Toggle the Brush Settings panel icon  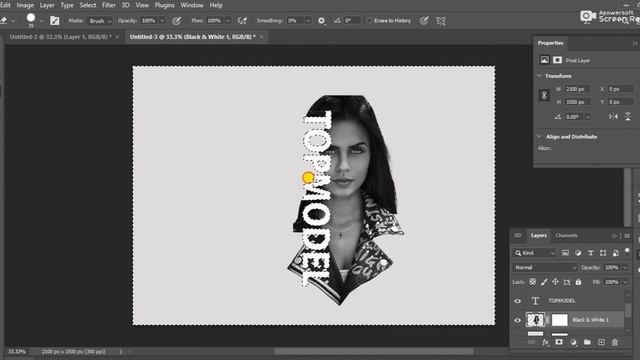pos(54,20)
